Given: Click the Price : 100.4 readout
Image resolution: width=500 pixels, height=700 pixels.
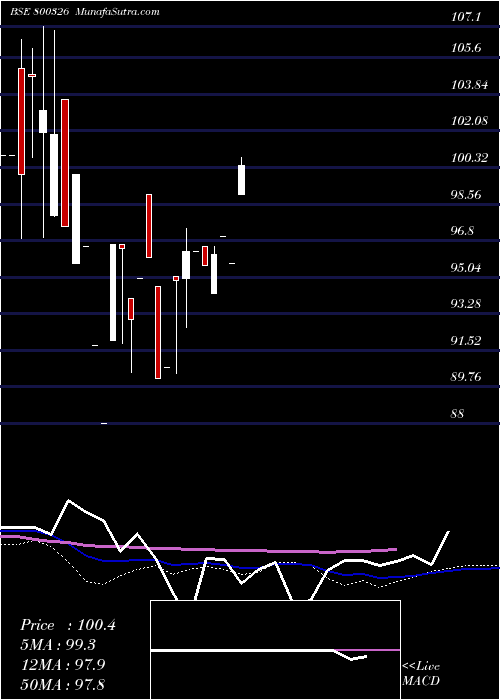Looking at the screenshot, I should click(68, 625).
